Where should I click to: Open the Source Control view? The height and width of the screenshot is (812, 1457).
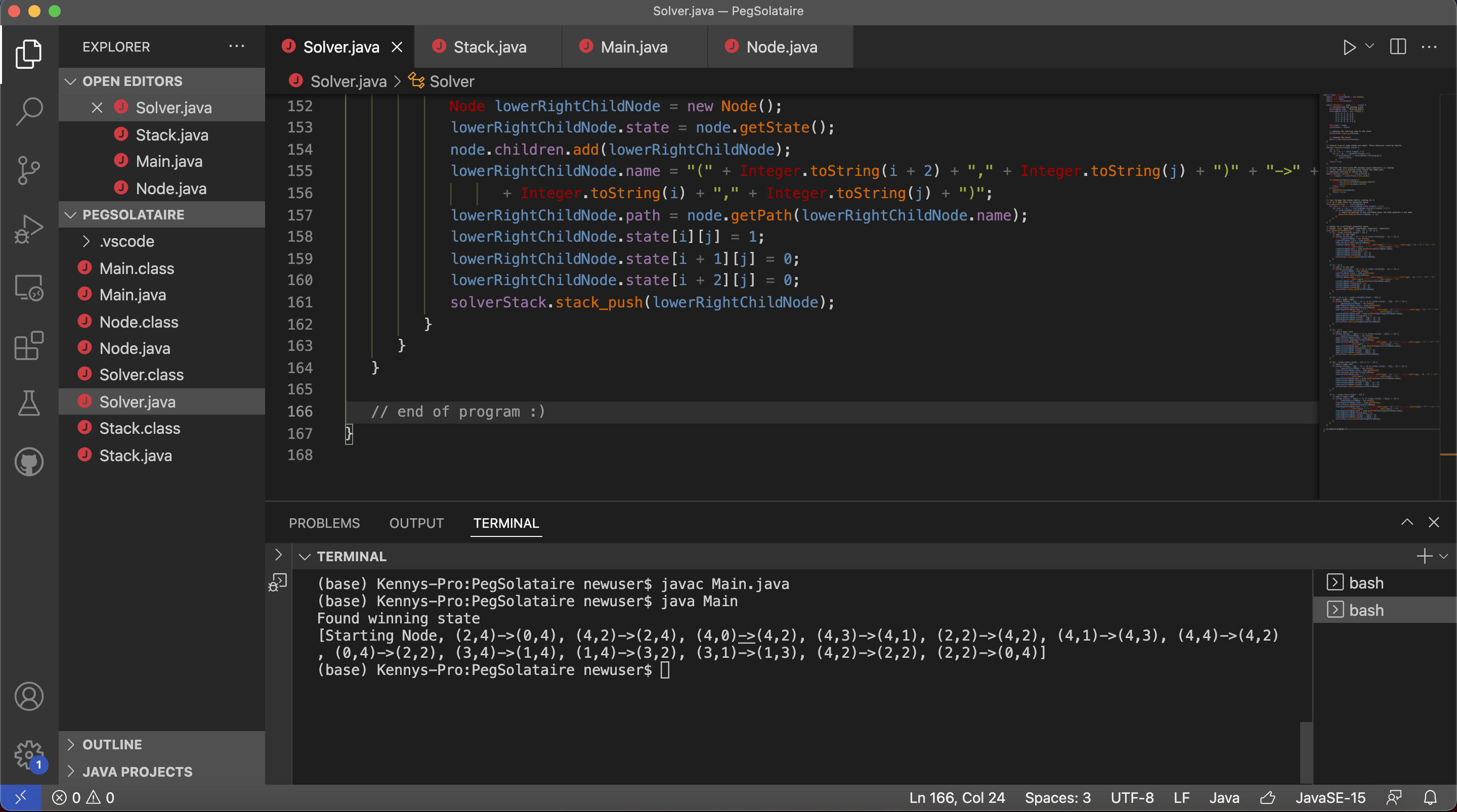coord(29,170)
